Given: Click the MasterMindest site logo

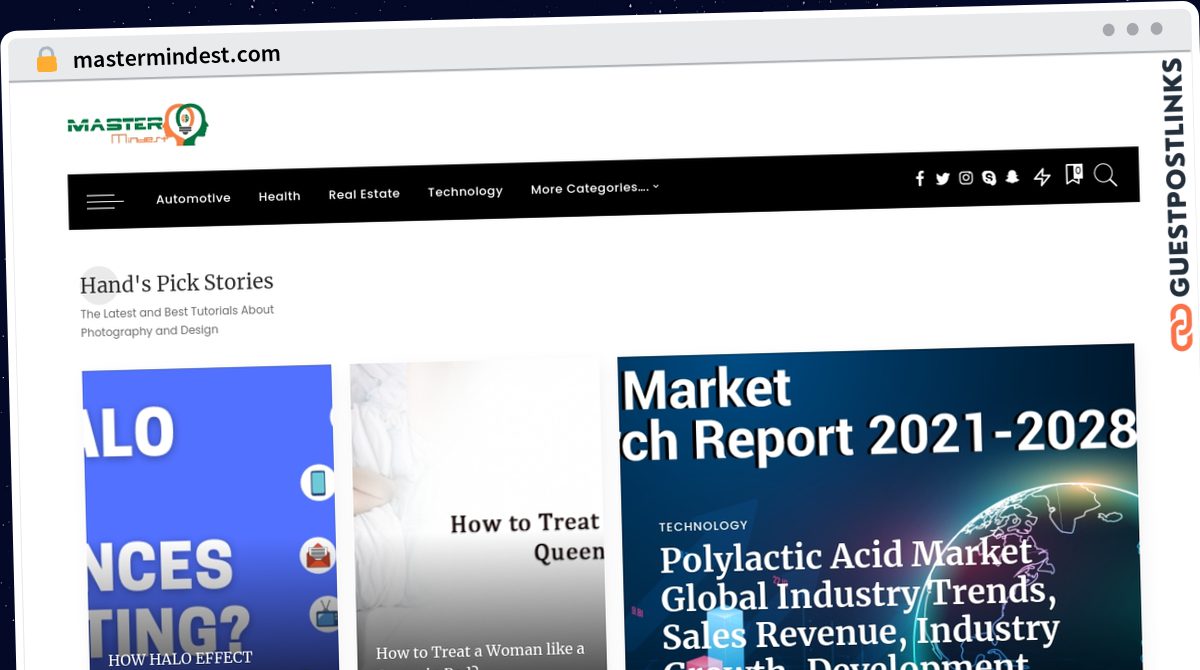Looking at the screenshot, I should pyautogui.click(x=138, y=125).
